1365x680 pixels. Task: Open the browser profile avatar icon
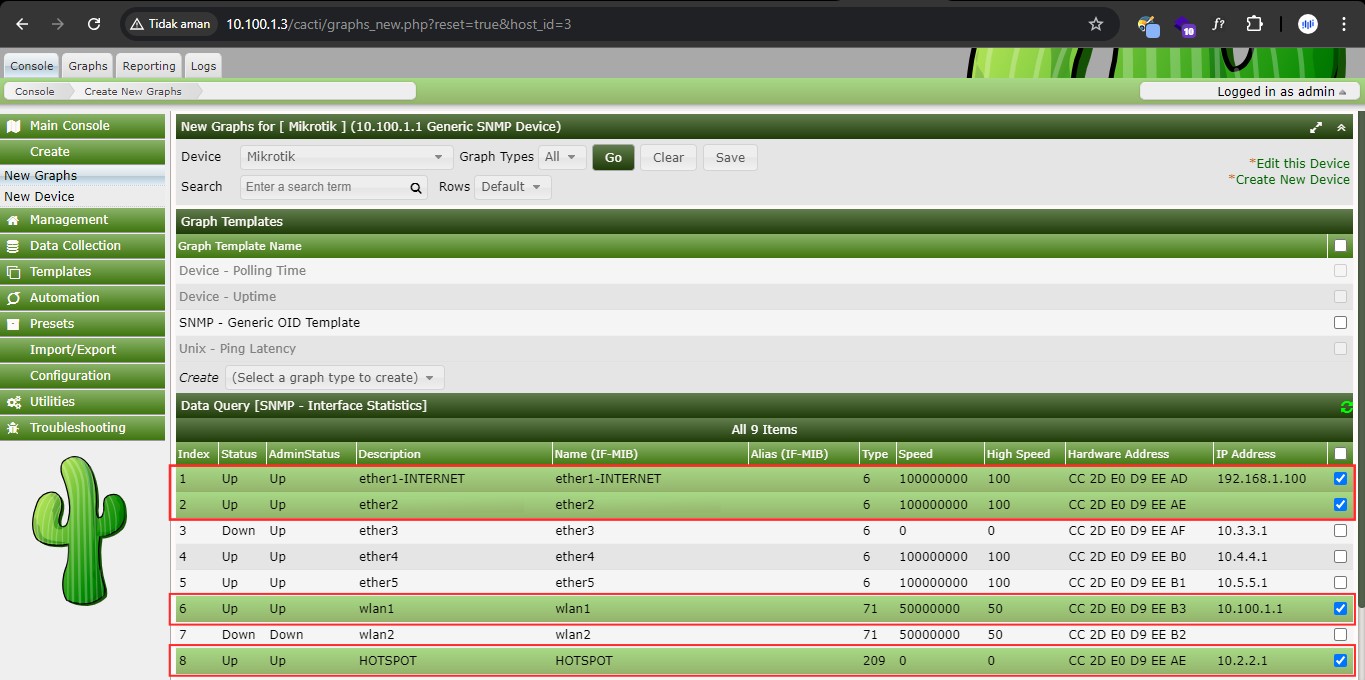coord(1307,24)
